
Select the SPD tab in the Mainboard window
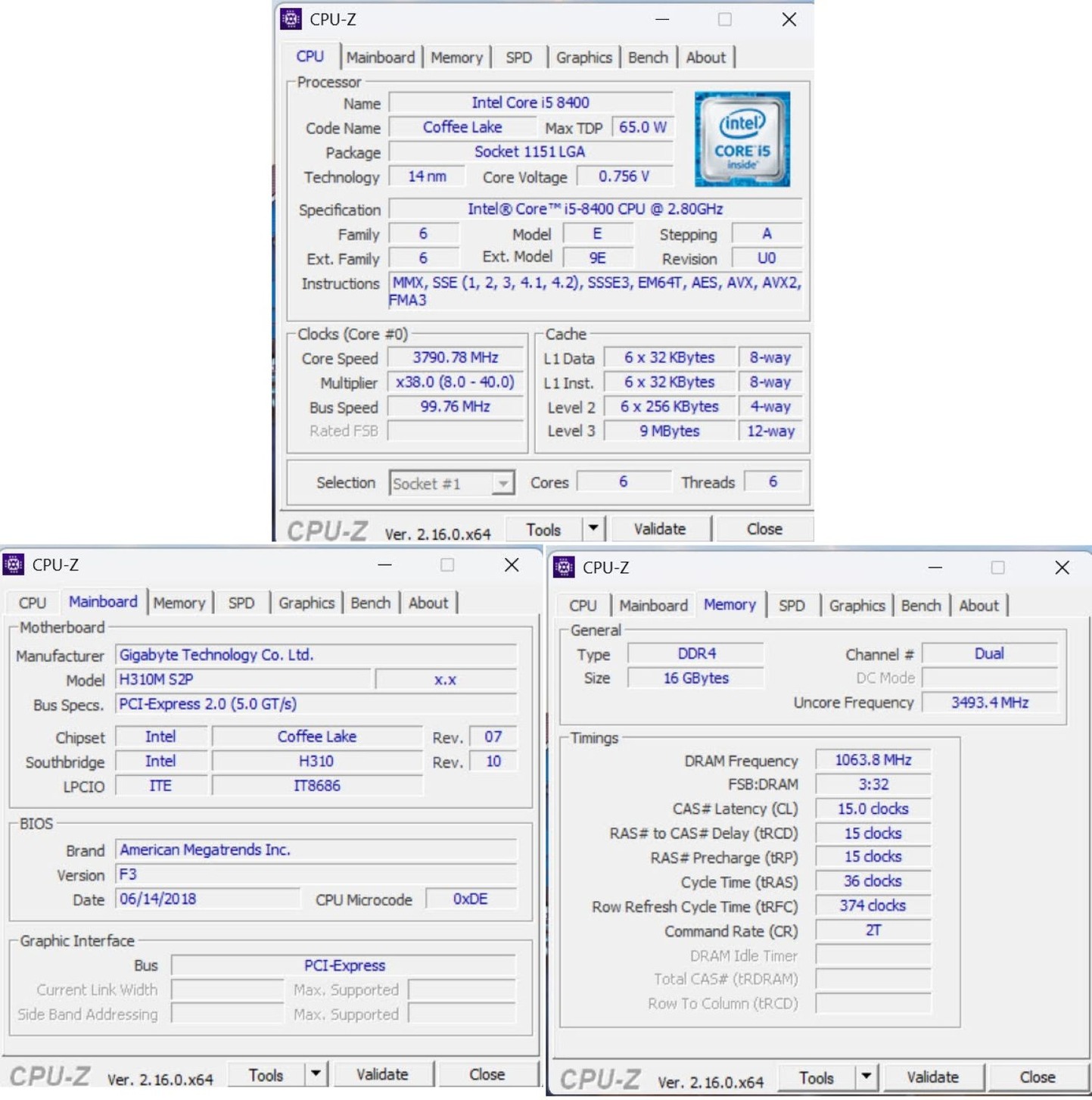[241, 603]
